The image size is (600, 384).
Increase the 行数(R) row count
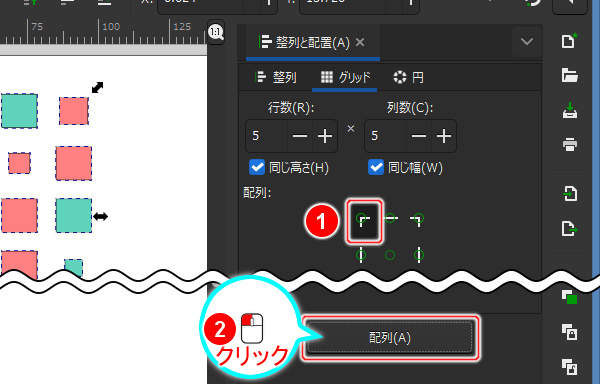325,136
